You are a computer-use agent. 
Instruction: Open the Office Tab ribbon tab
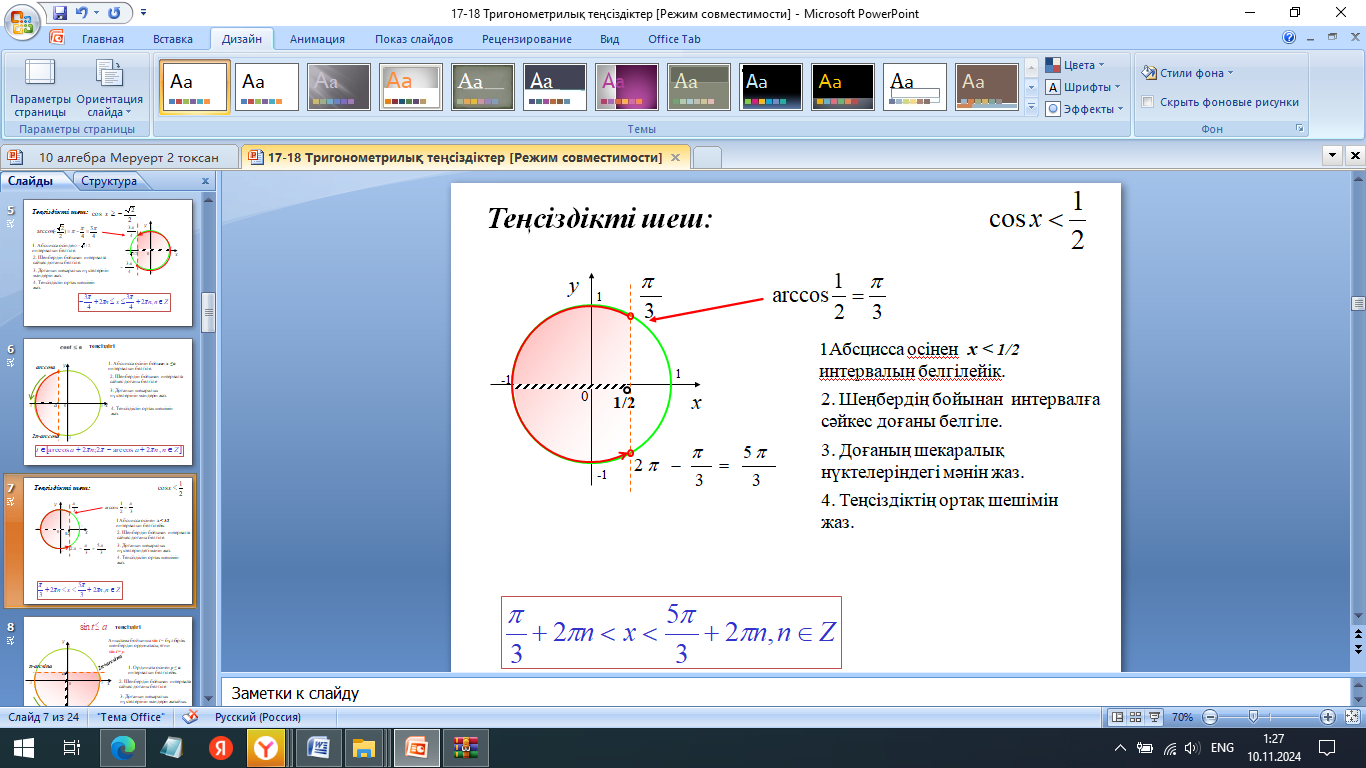(x=674, y=39)
